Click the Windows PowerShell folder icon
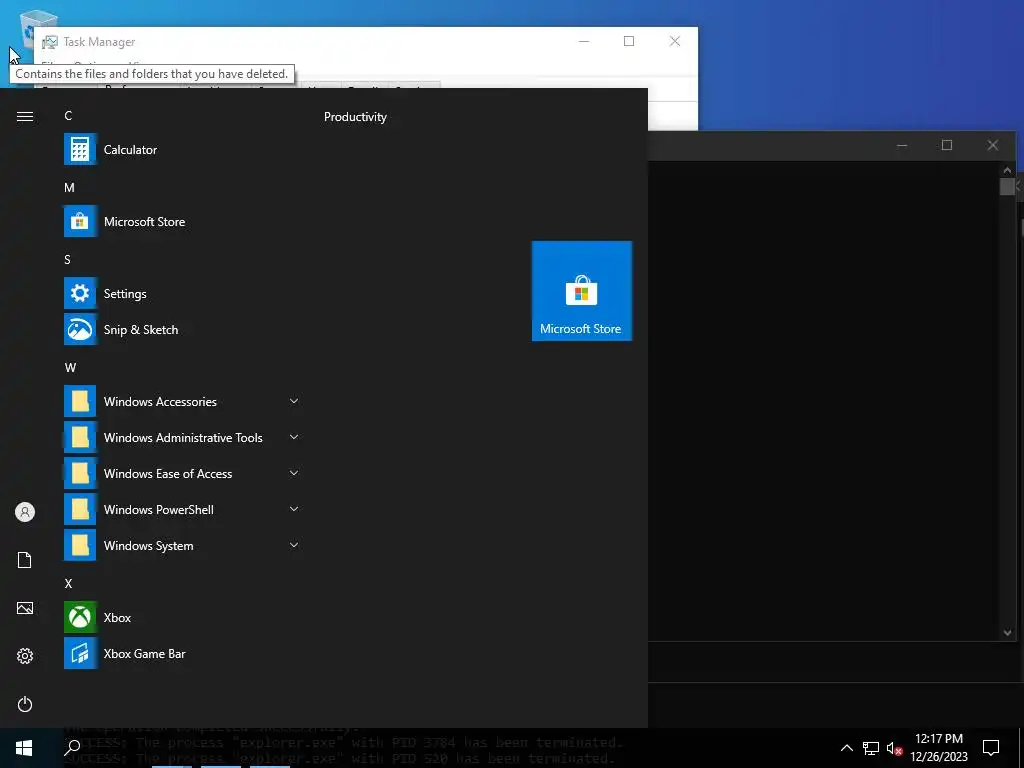 pyautogui.click(x=80, y=509)
